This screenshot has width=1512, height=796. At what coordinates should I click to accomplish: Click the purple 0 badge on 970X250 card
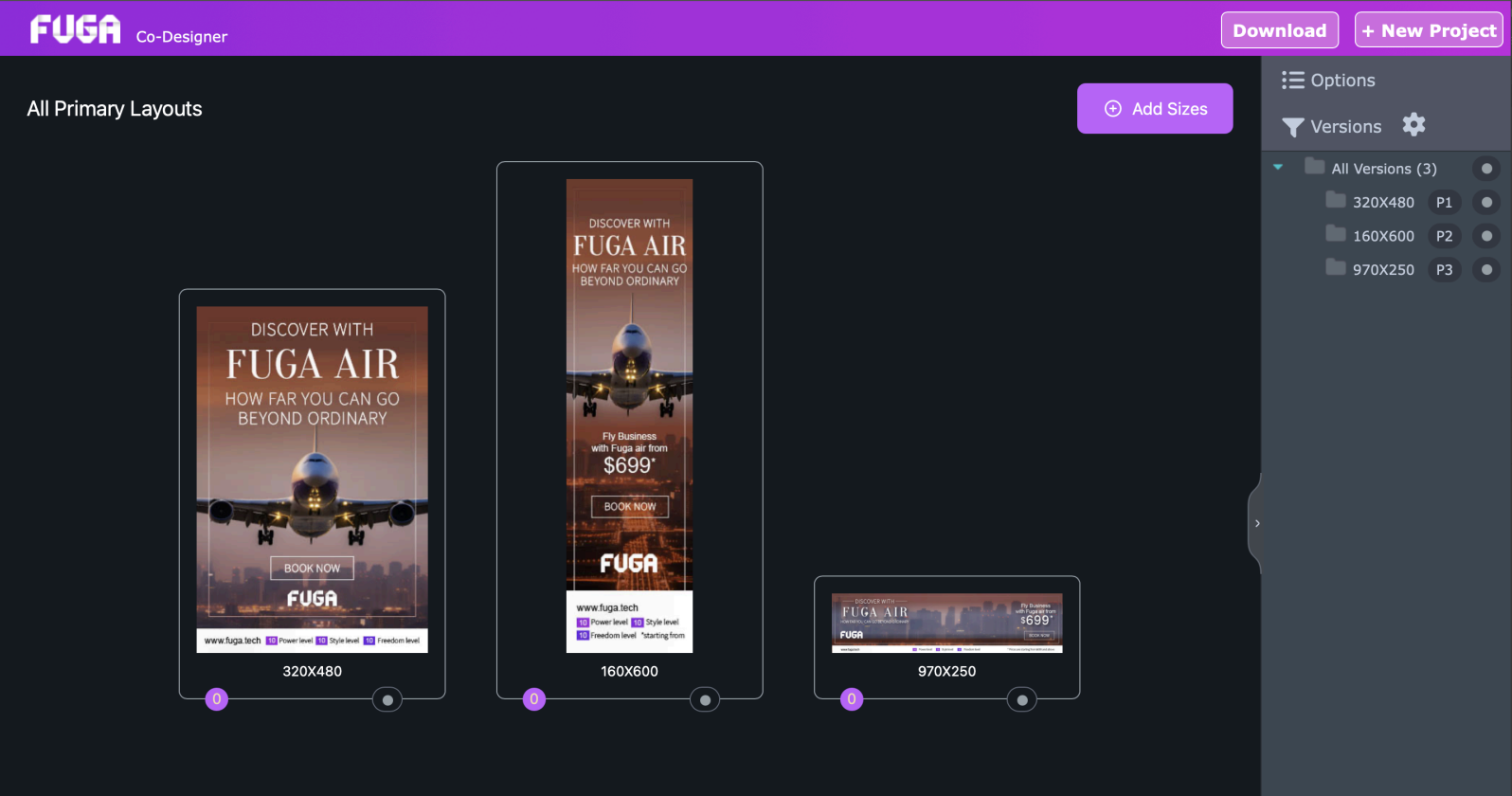pyautogui.click(x=852, y=699)
